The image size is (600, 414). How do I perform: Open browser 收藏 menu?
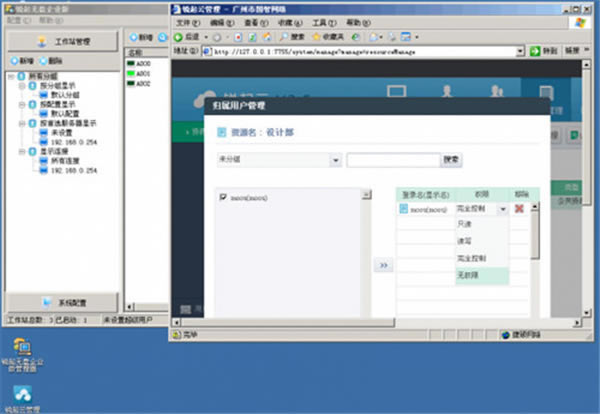290,23
